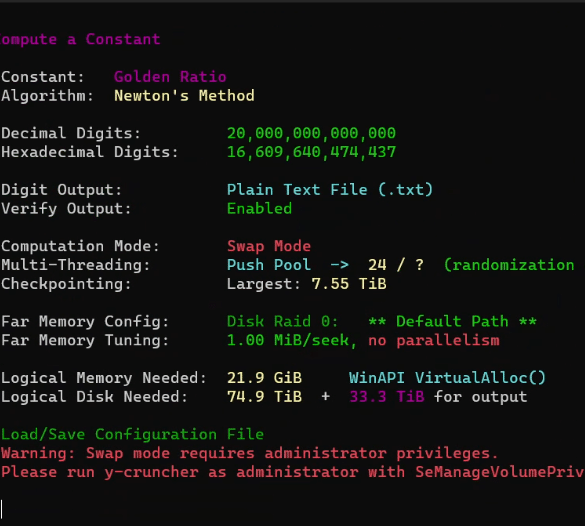This screenshot has width=585, height=526.
Task: Click the 33.3 TiB output disk value
Action: click(x=387, y=397)
